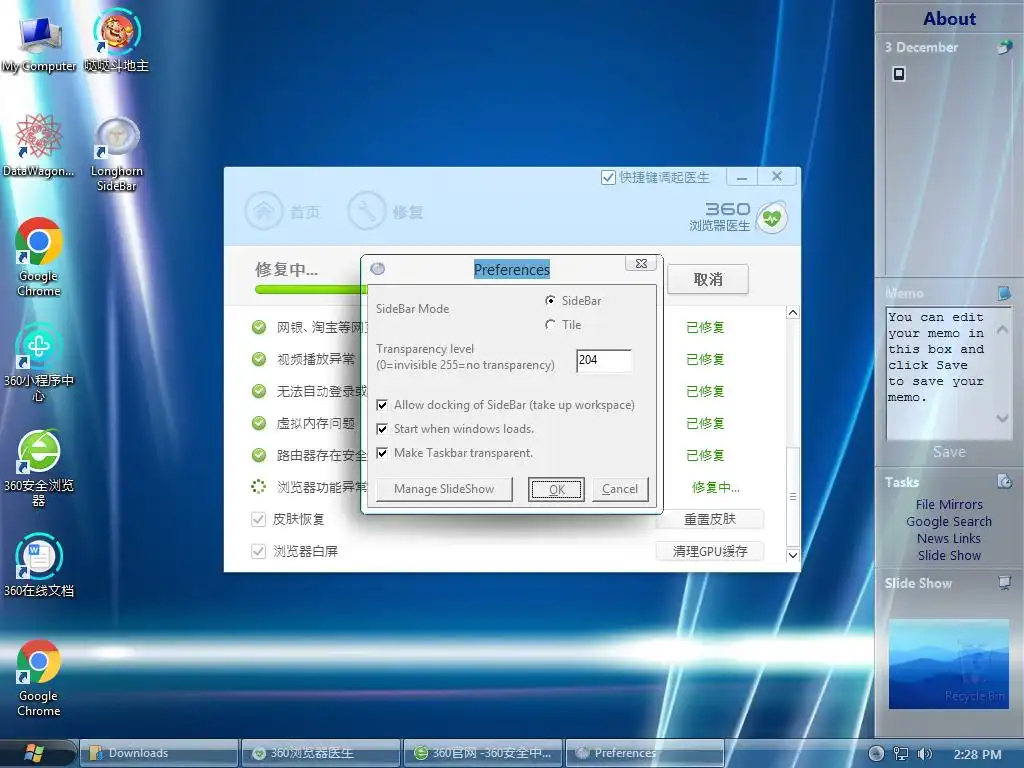
Task: Click the 清理GPU缓存 button
Action: [x=710, y=551]
